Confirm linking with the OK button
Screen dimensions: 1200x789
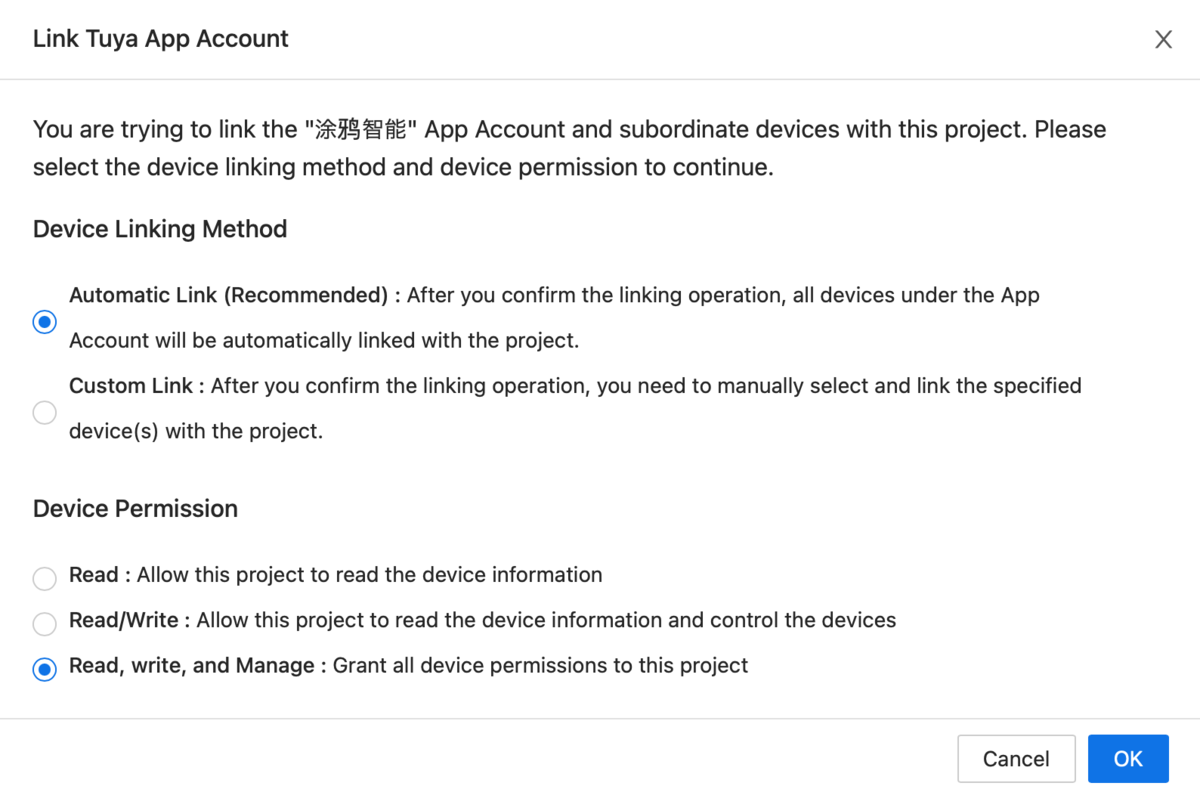(x=1127, y=759)
